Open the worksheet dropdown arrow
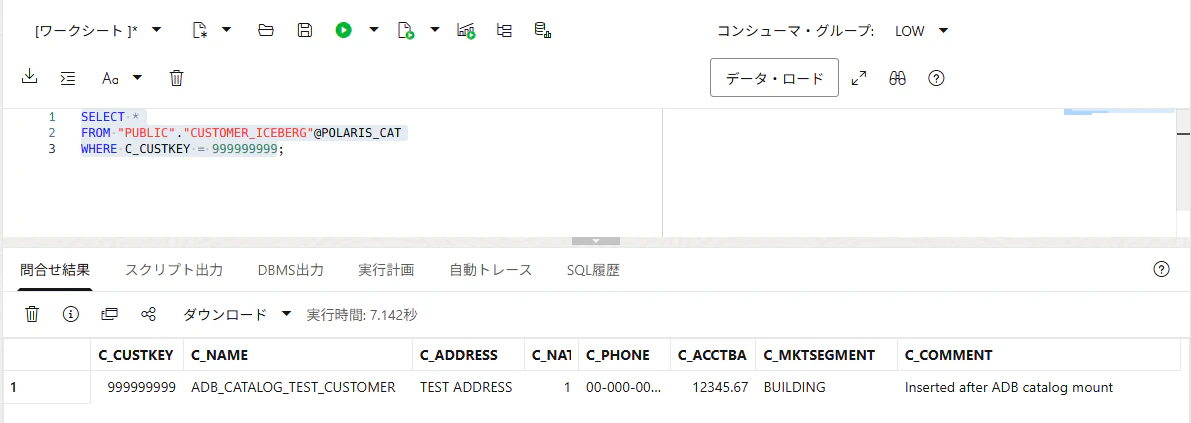The width and height of the screenshot is (1191, 423). coord(156,30)
